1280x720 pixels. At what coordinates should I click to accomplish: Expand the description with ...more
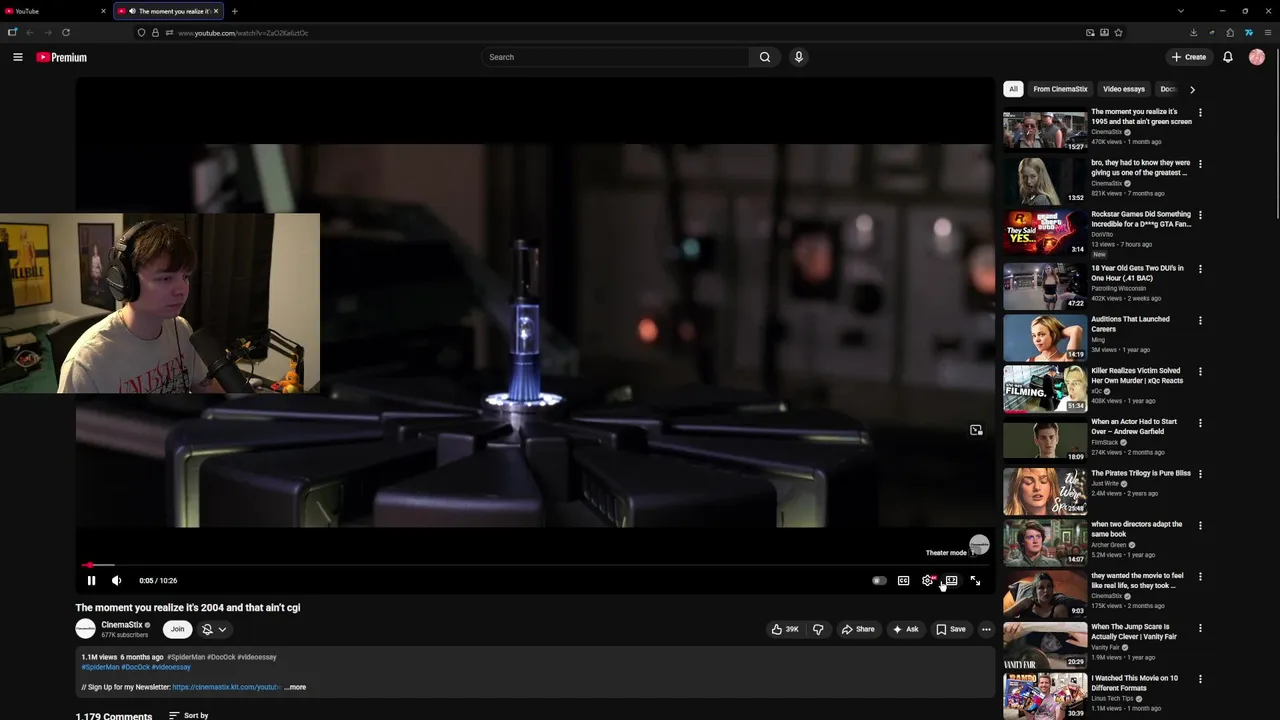tap(296, 687)
